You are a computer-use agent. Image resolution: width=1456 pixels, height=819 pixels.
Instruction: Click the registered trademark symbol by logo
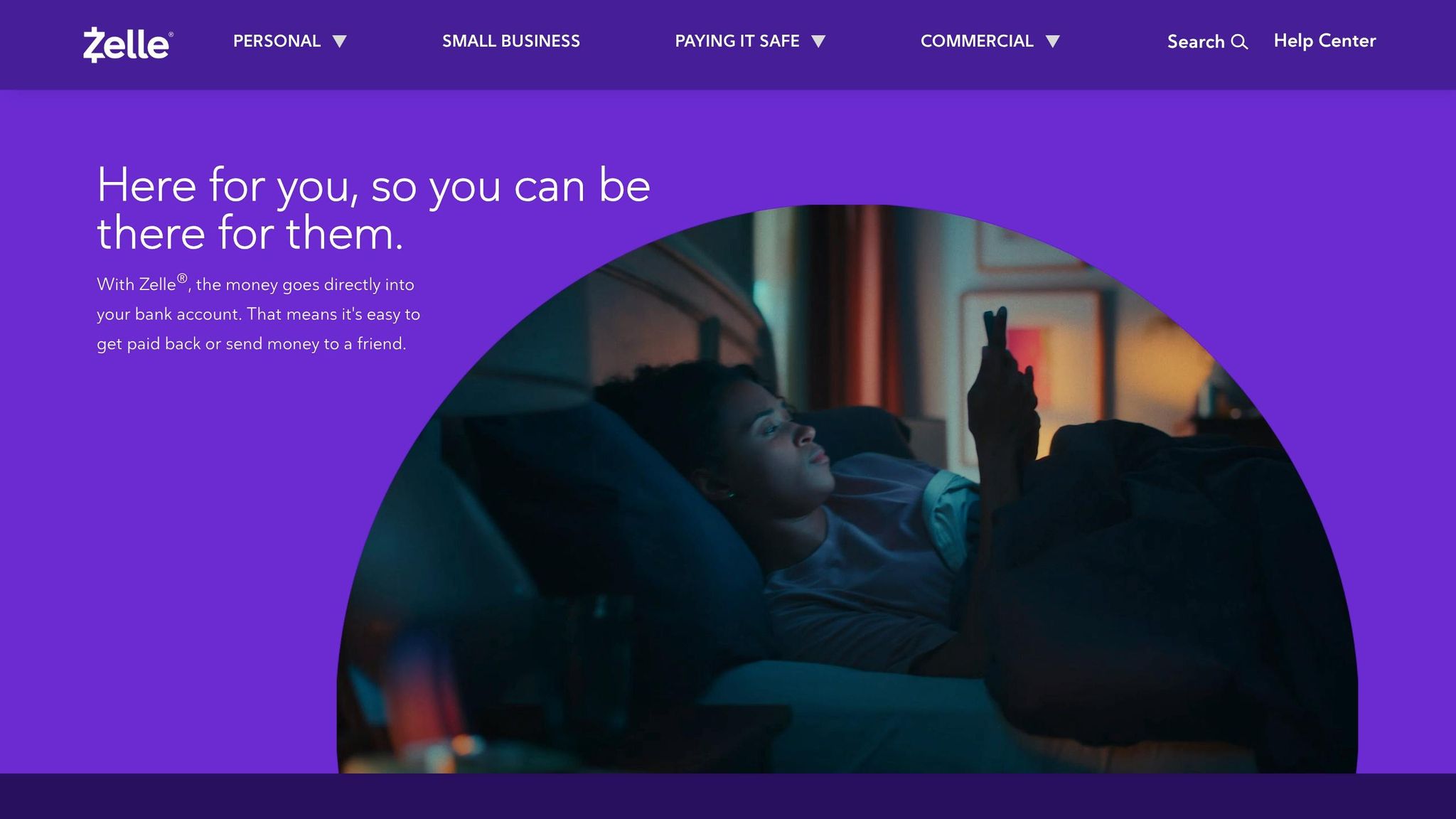171,33
